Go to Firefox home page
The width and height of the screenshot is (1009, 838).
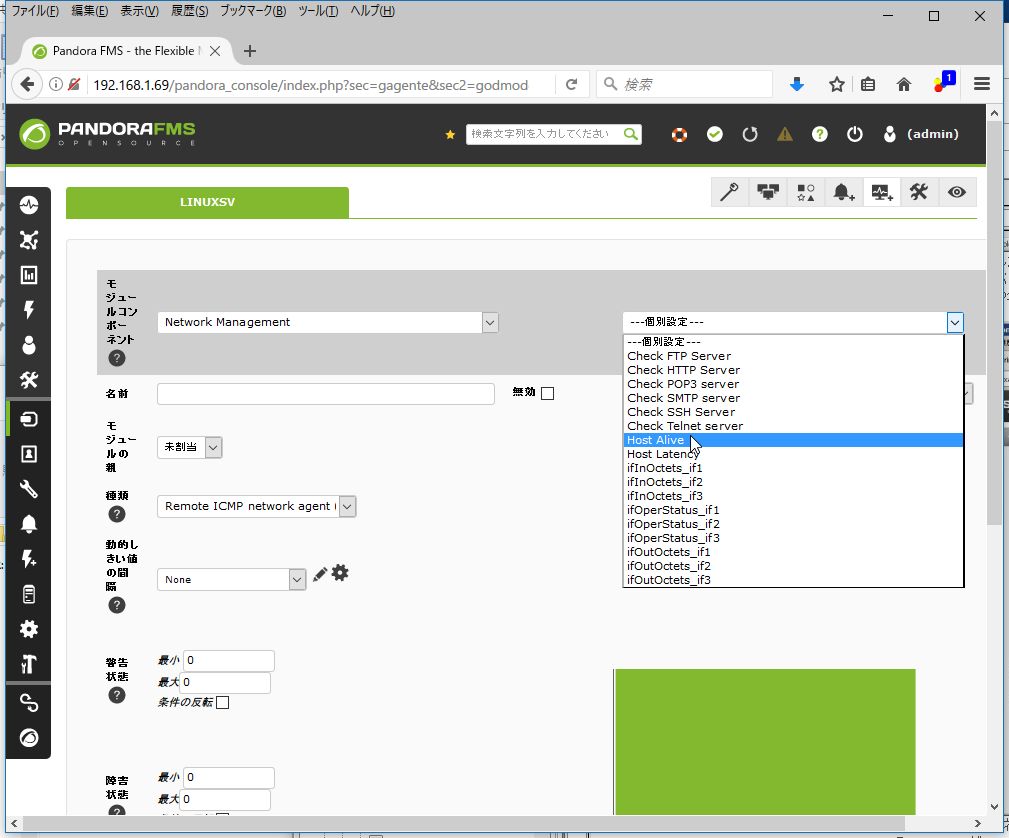[x=904, y=84]
